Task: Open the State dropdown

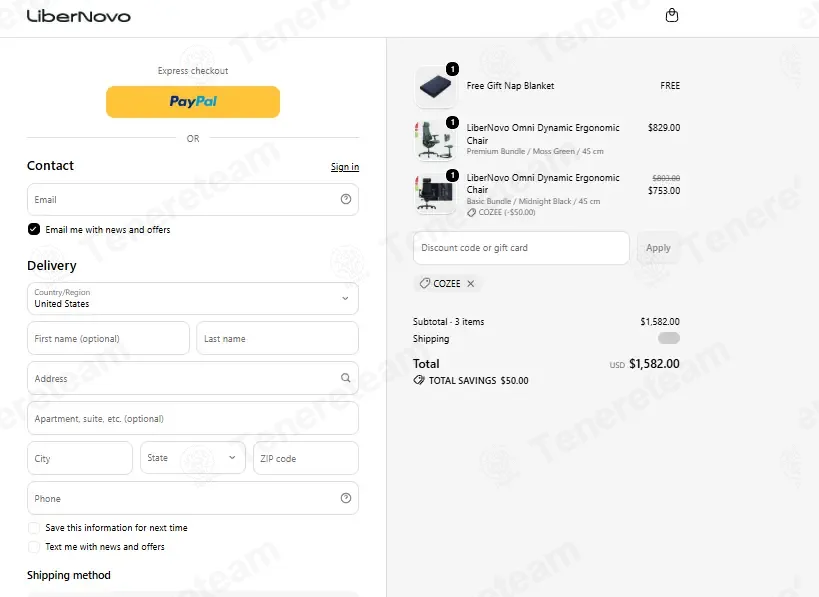Action: (193, 458)
